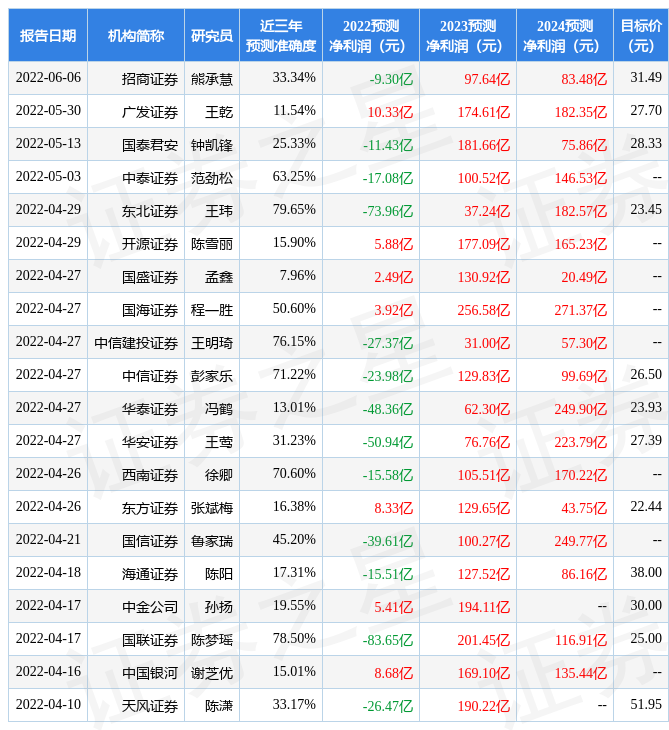Select accuracy value 78.50%
Image resolution: width=669 pixels, height=730 pixels.
tap(294, 639)
